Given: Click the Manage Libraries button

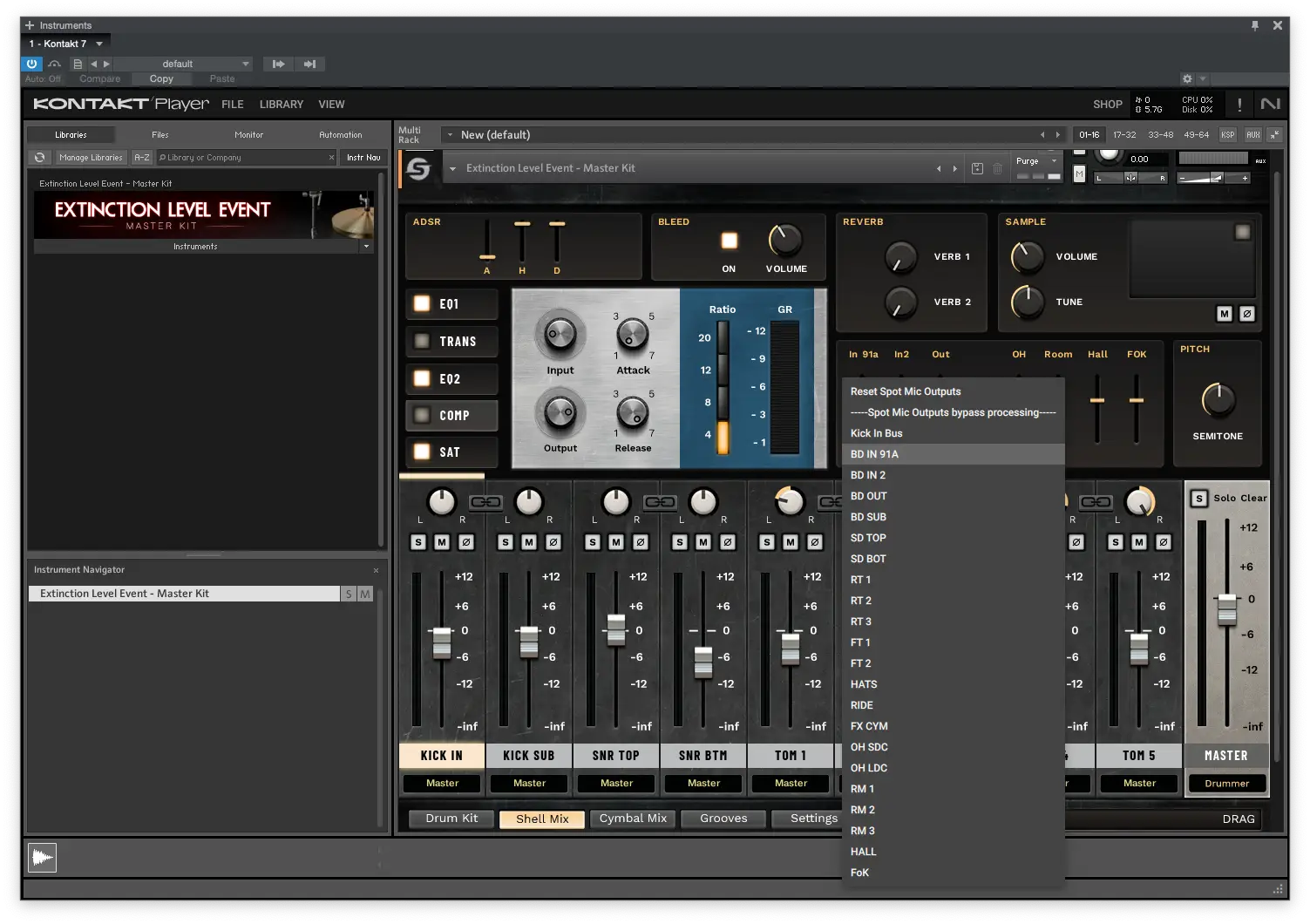Looking at the screenshot, I should [92, 158].
